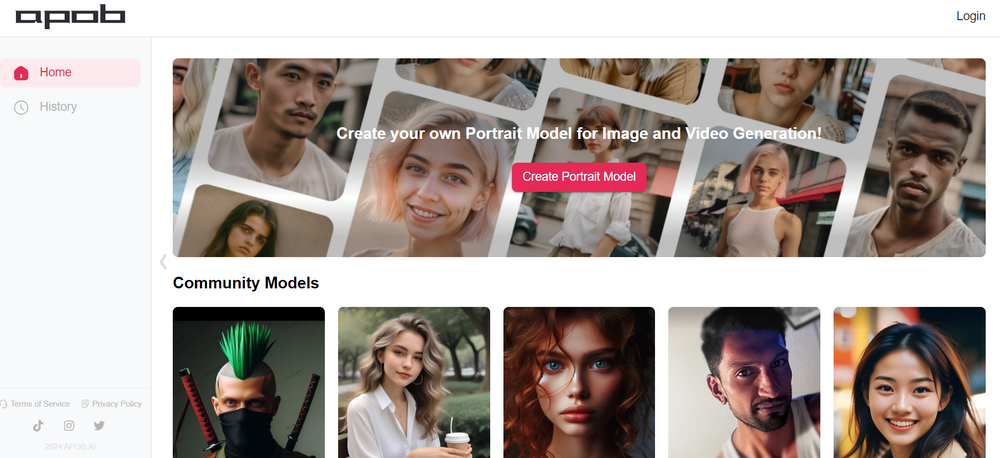1000x458 pixels.
Task: Select the Home menu item
Action: click(70, 73)
